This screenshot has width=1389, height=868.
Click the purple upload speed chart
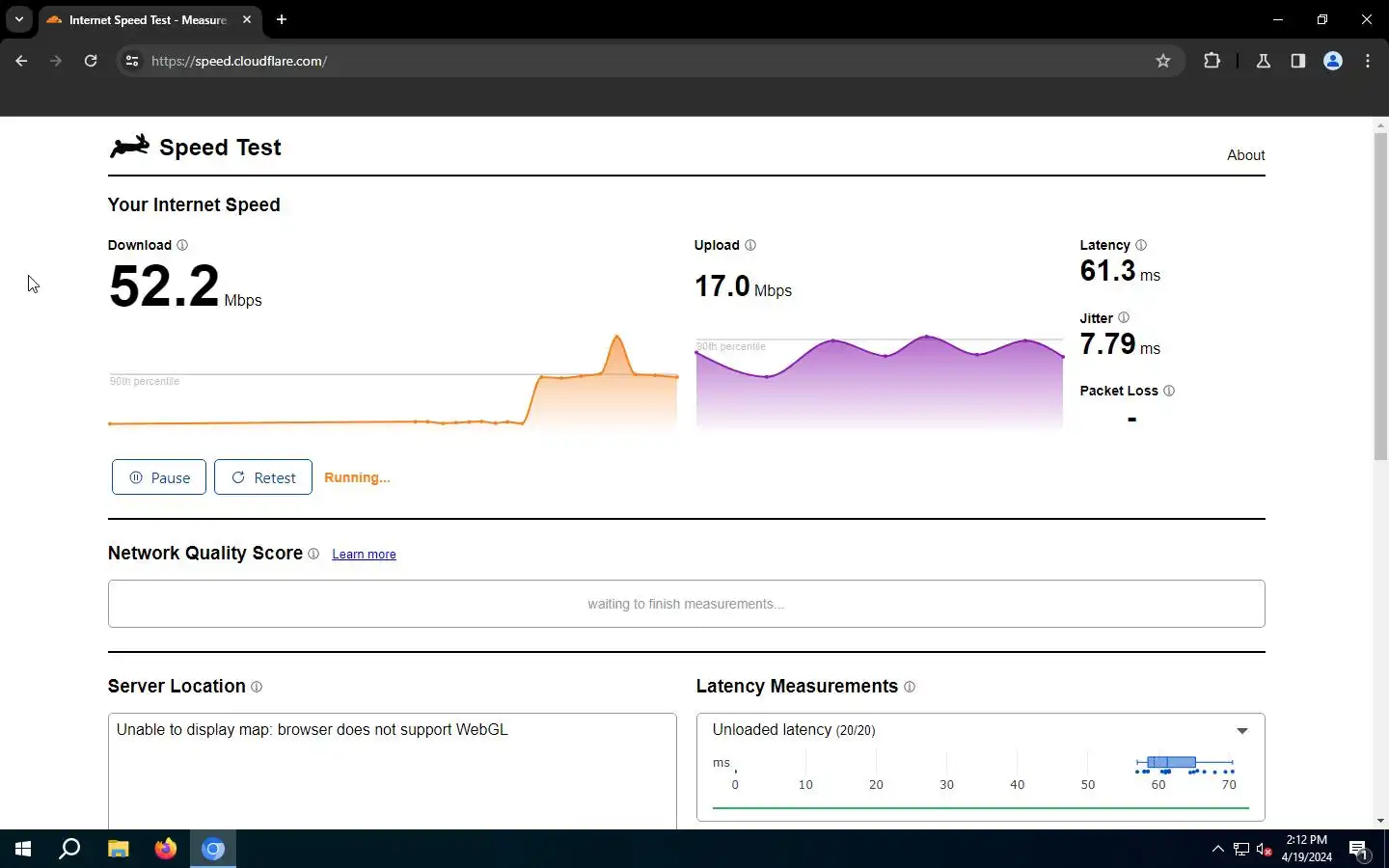pos(880,381)
